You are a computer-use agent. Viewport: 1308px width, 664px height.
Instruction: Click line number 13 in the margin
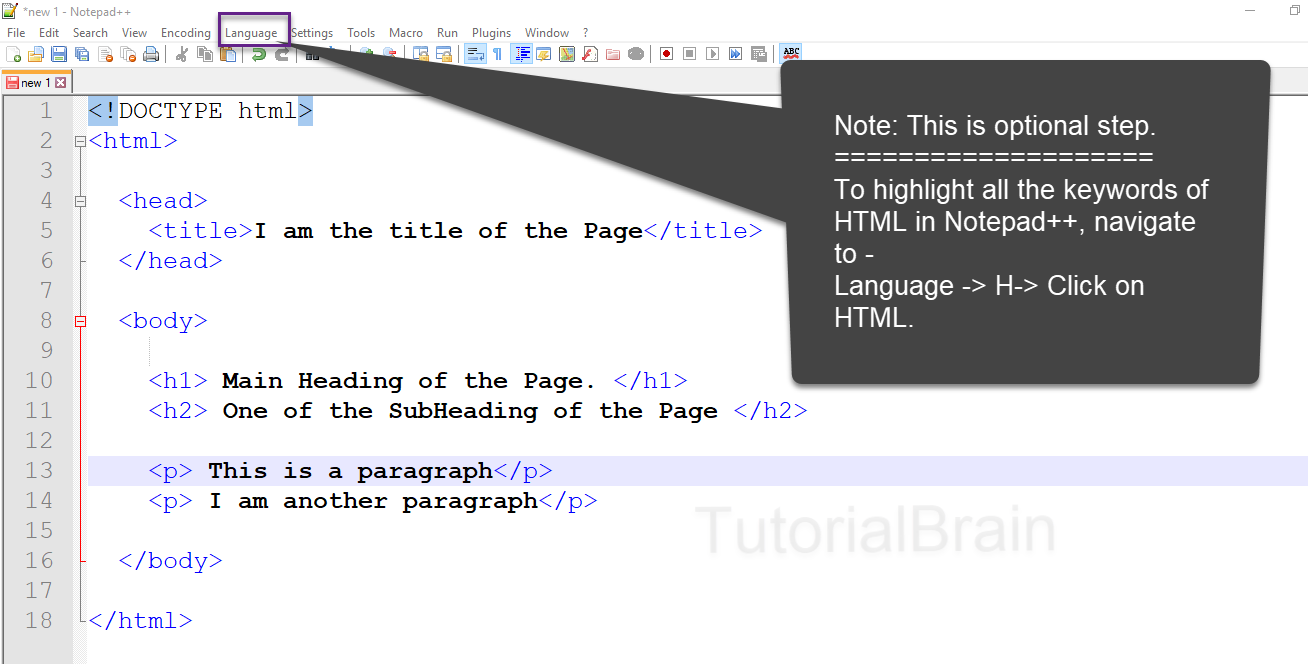(x=39, y=471)
